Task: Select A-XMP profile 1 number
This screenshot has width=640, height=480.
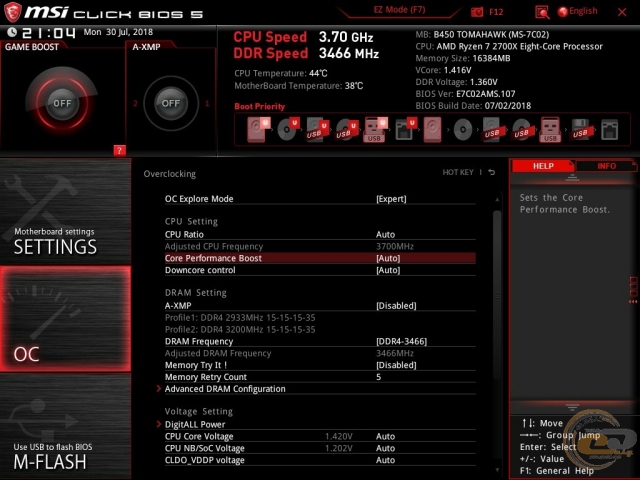Action: click(x=207, y=103)
